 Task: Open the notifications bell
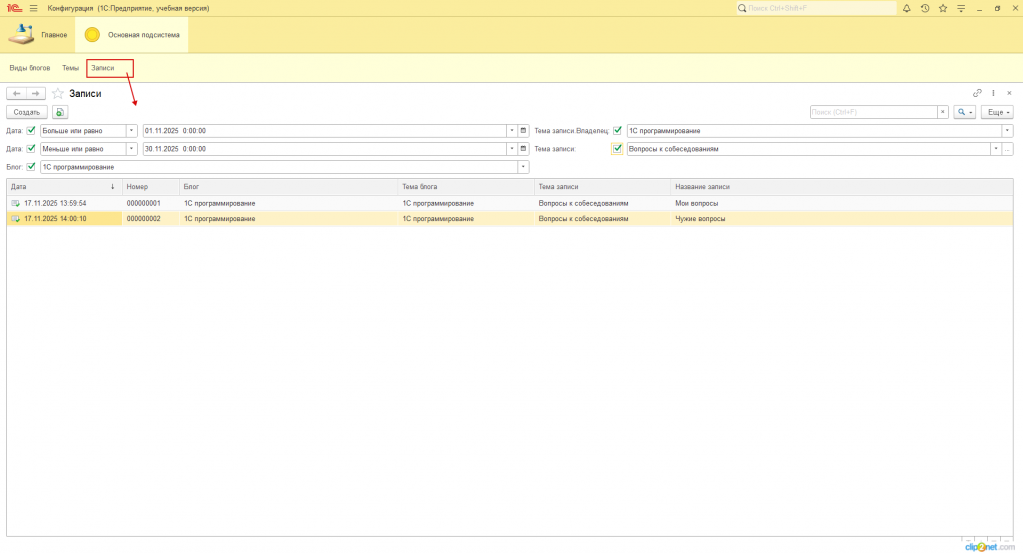click(906, 8)
